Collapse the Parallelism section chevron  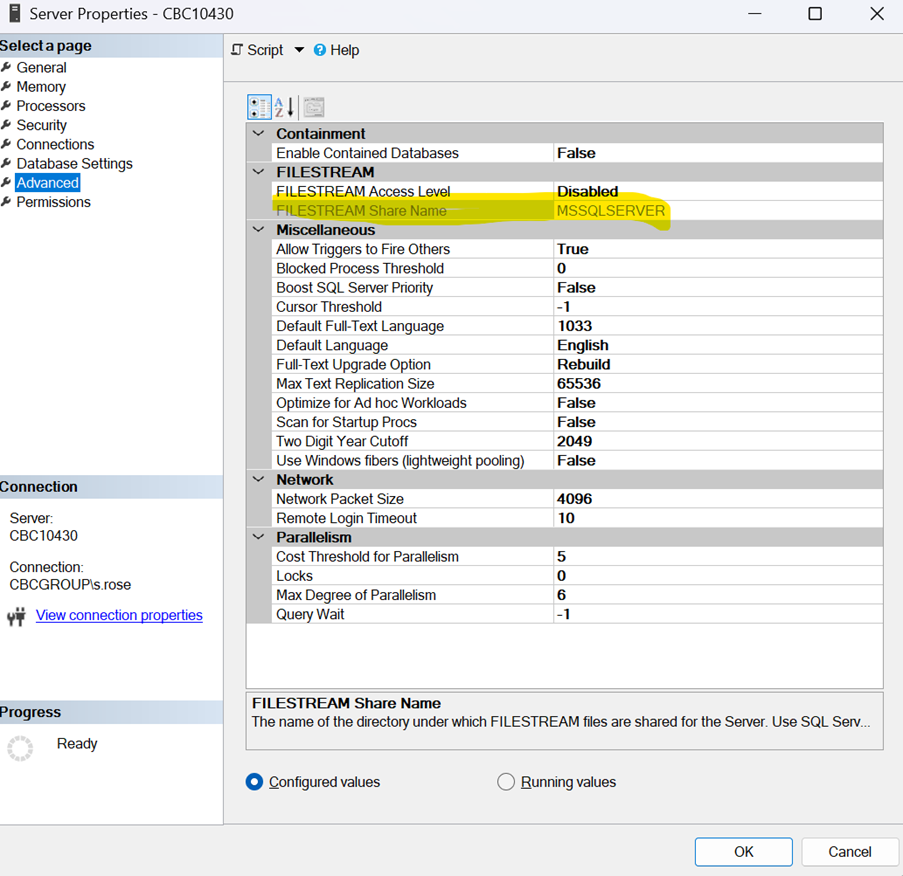tap(259, 537)
